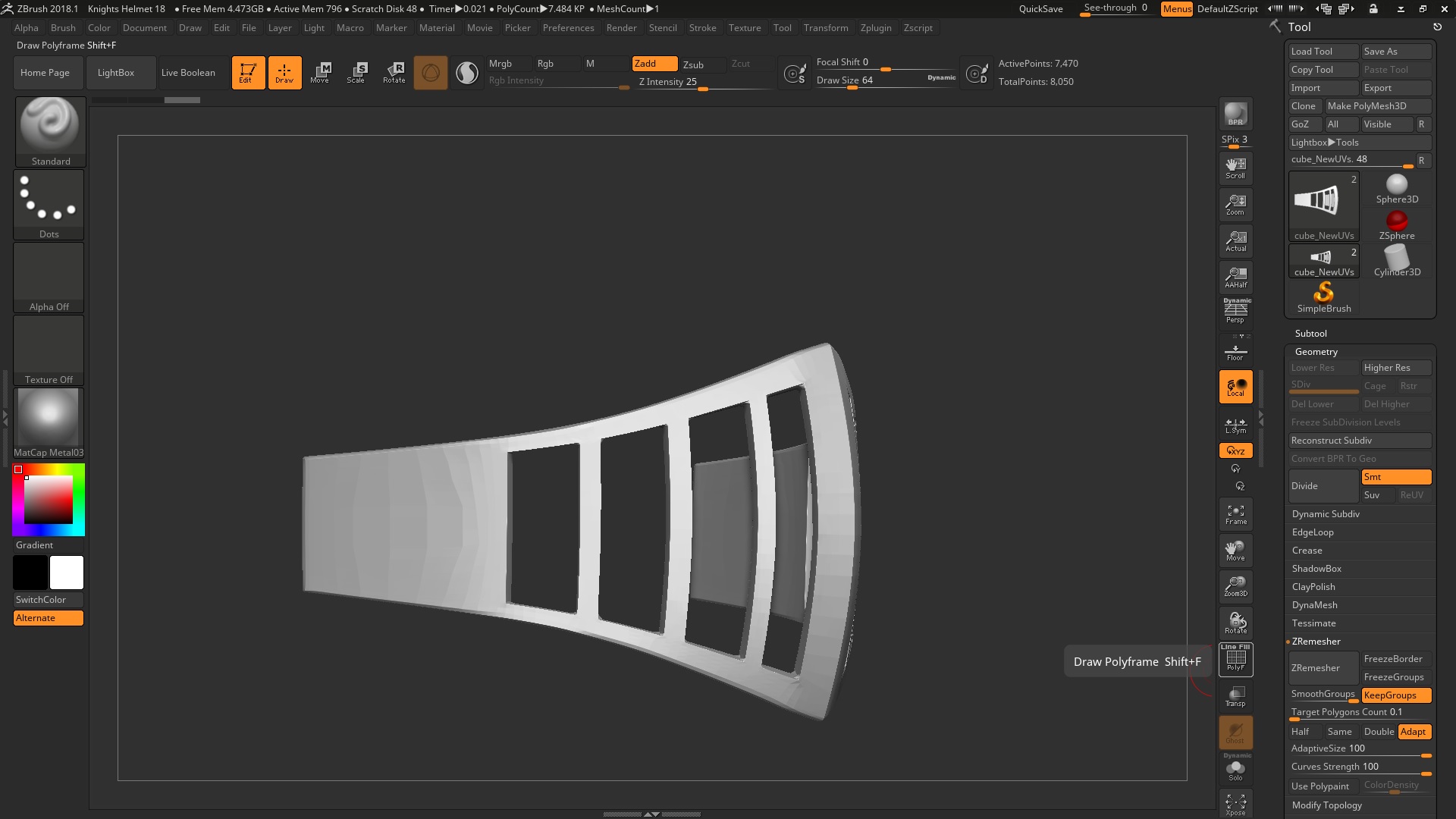Open the Transform menu
Screen dimensions: 1456x819
coord(826,28)
